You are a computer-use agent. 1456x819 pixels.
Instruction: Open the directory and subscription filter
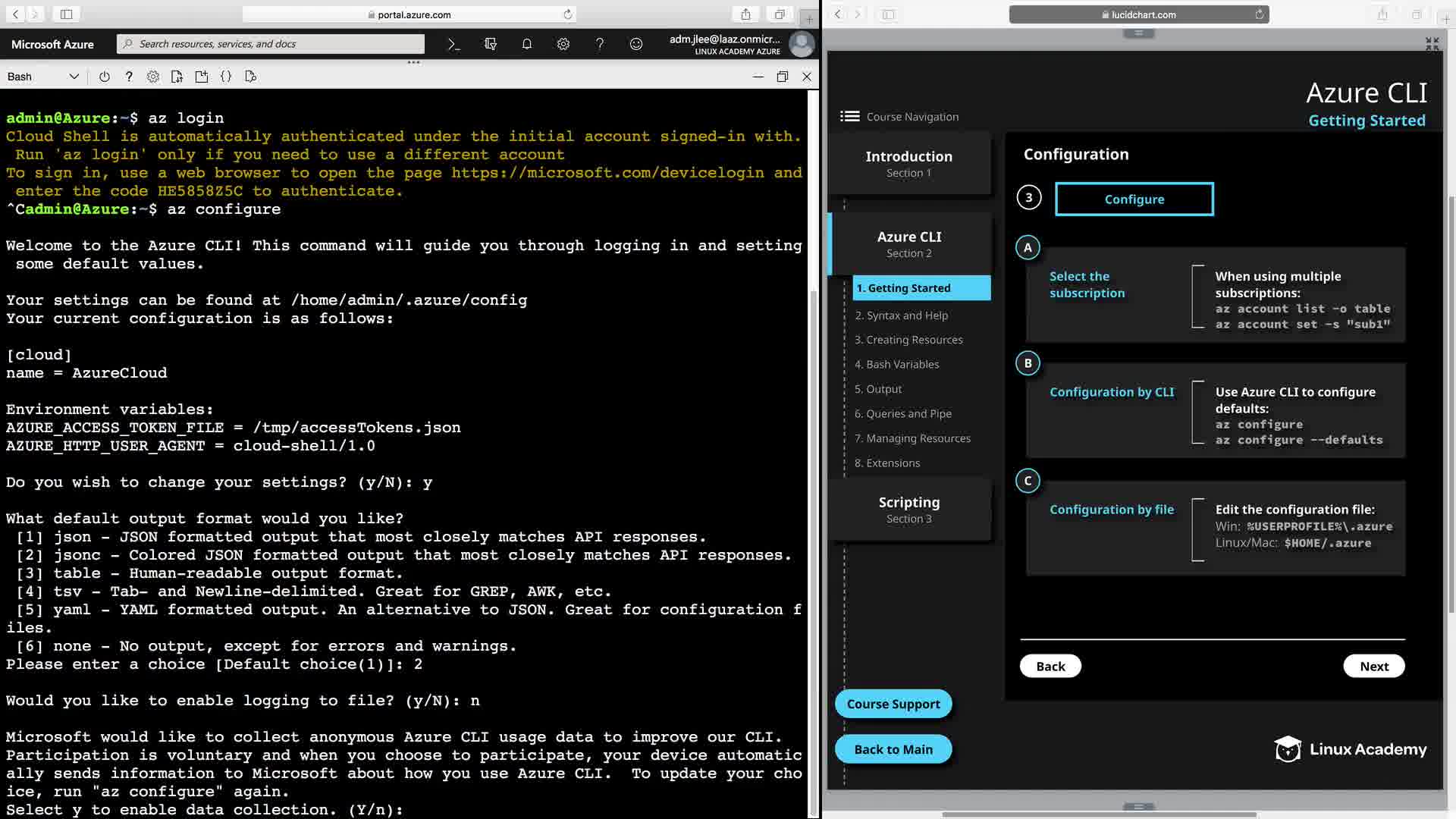coord(490,44)
